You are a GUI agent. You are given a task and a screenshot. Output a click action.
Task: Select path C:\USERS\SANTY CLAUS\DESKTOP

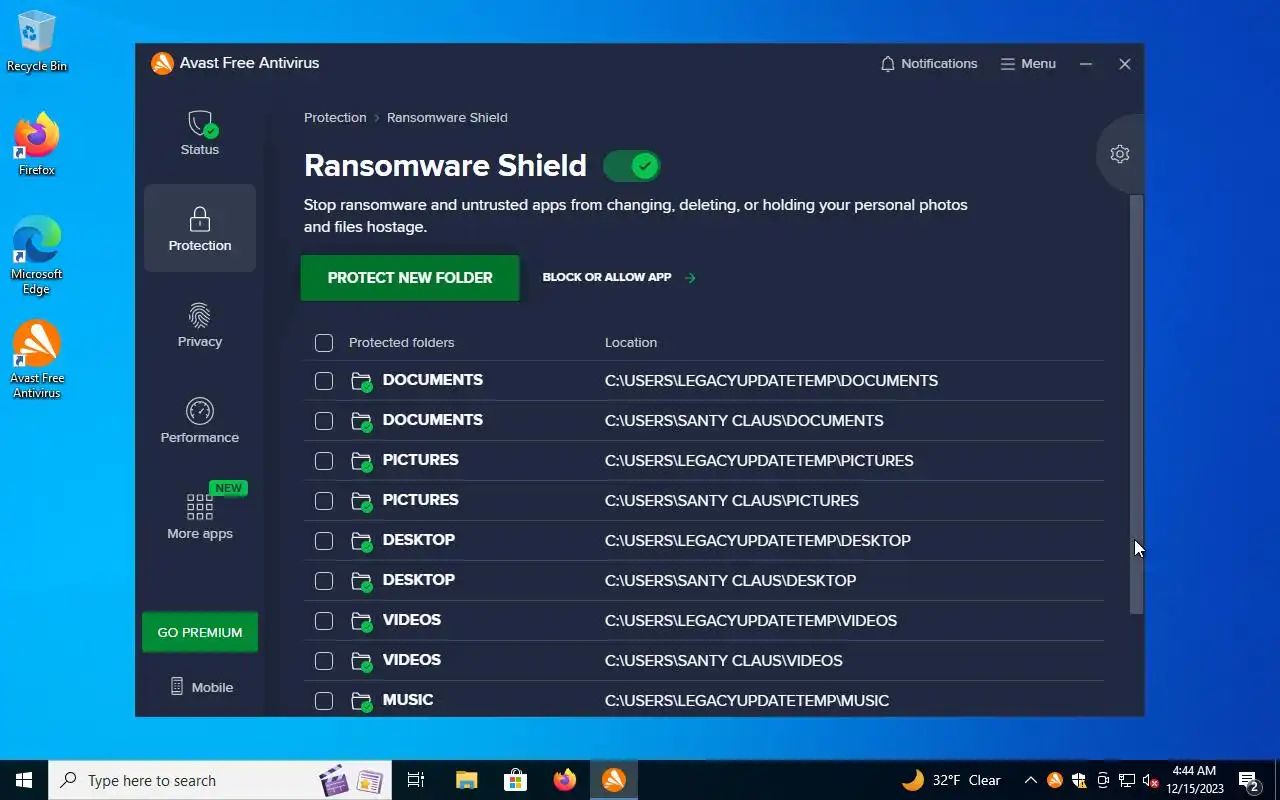730,581
